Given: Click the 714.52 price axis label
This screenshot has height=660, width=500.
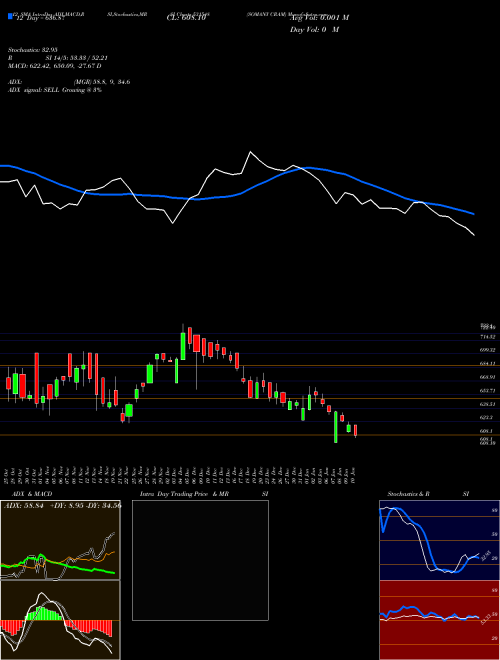Looking at the screenshot, I should point(487,337).
